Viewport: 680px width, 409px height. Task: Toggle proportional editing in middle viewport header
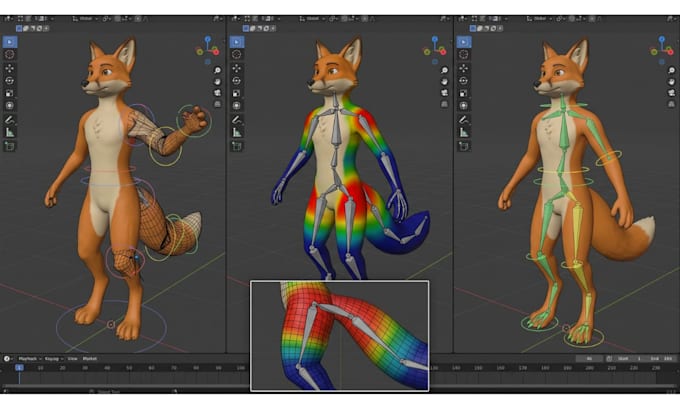point(365,19)
